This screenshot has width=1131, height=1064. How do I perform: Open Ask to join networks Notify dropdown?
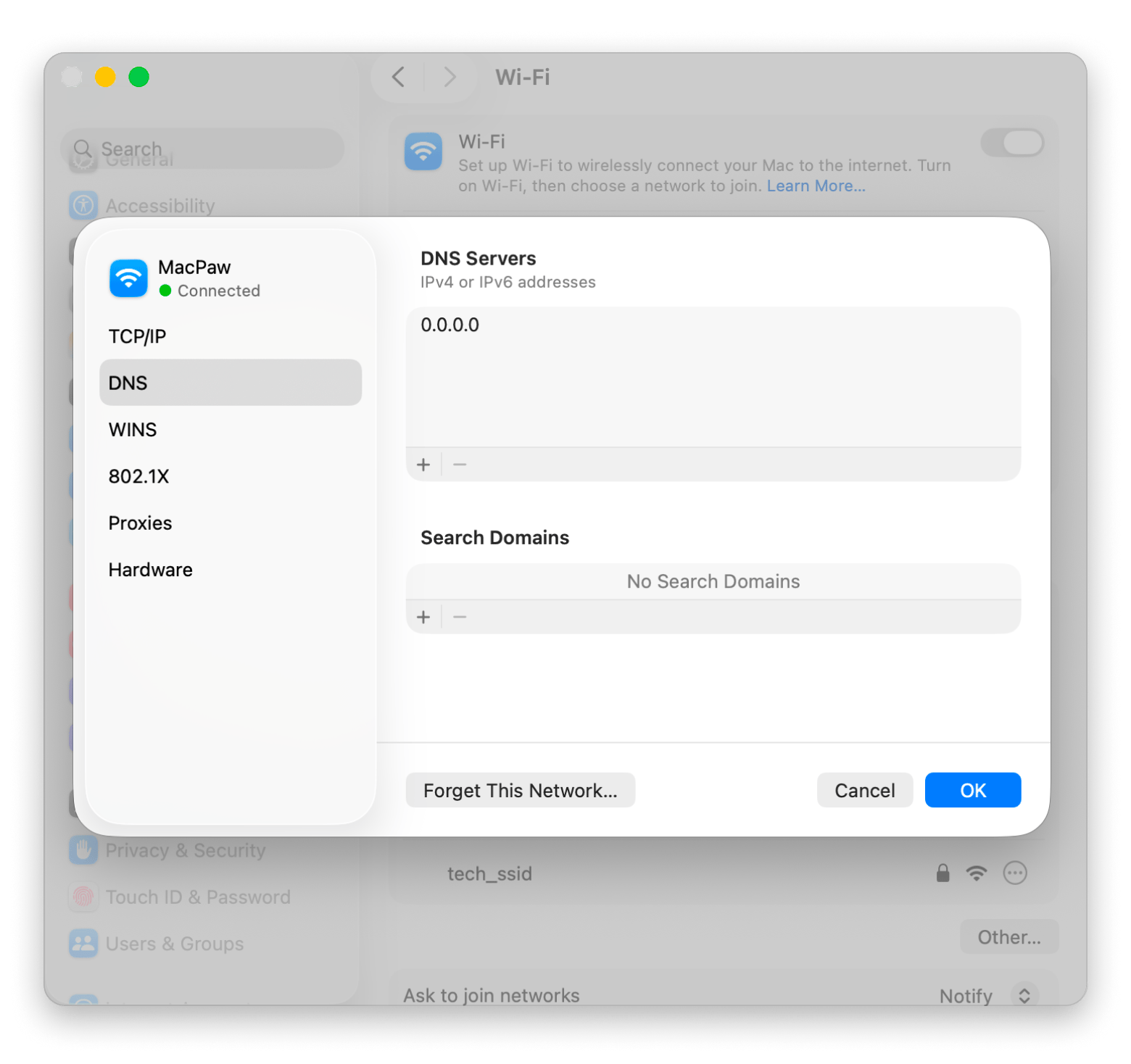1023,995
